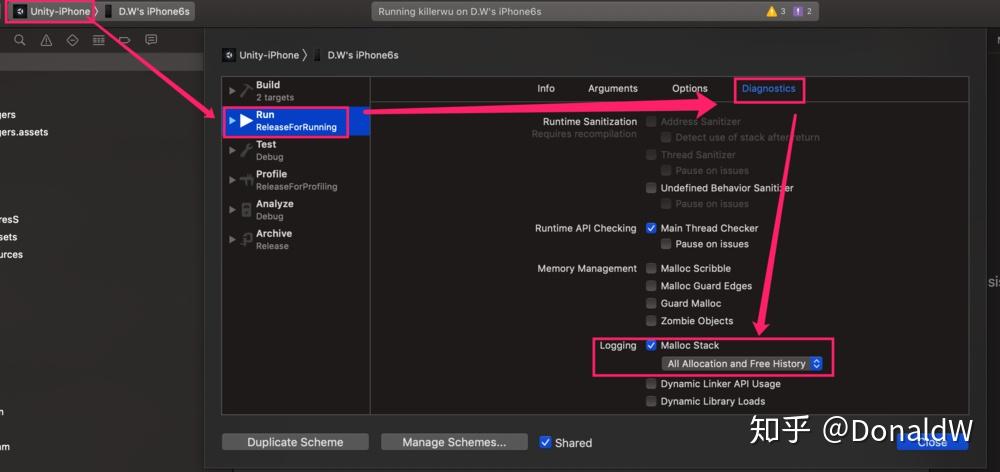Image resolution: width=1000 pixels, height=472 pixels.
Task: Expand the Build action disclosure triangle
Action: click(x=232, y=91)
